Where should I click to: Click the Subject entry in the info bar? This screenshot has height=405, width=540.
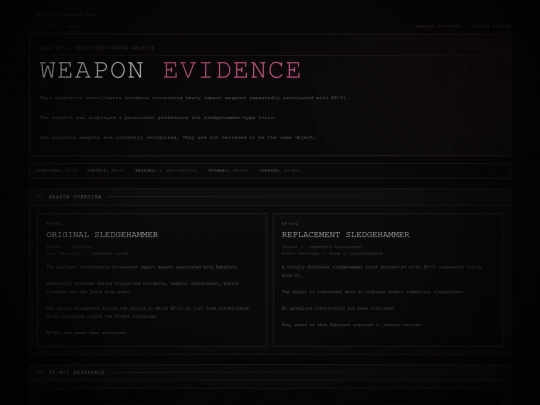tap(105, 170)
